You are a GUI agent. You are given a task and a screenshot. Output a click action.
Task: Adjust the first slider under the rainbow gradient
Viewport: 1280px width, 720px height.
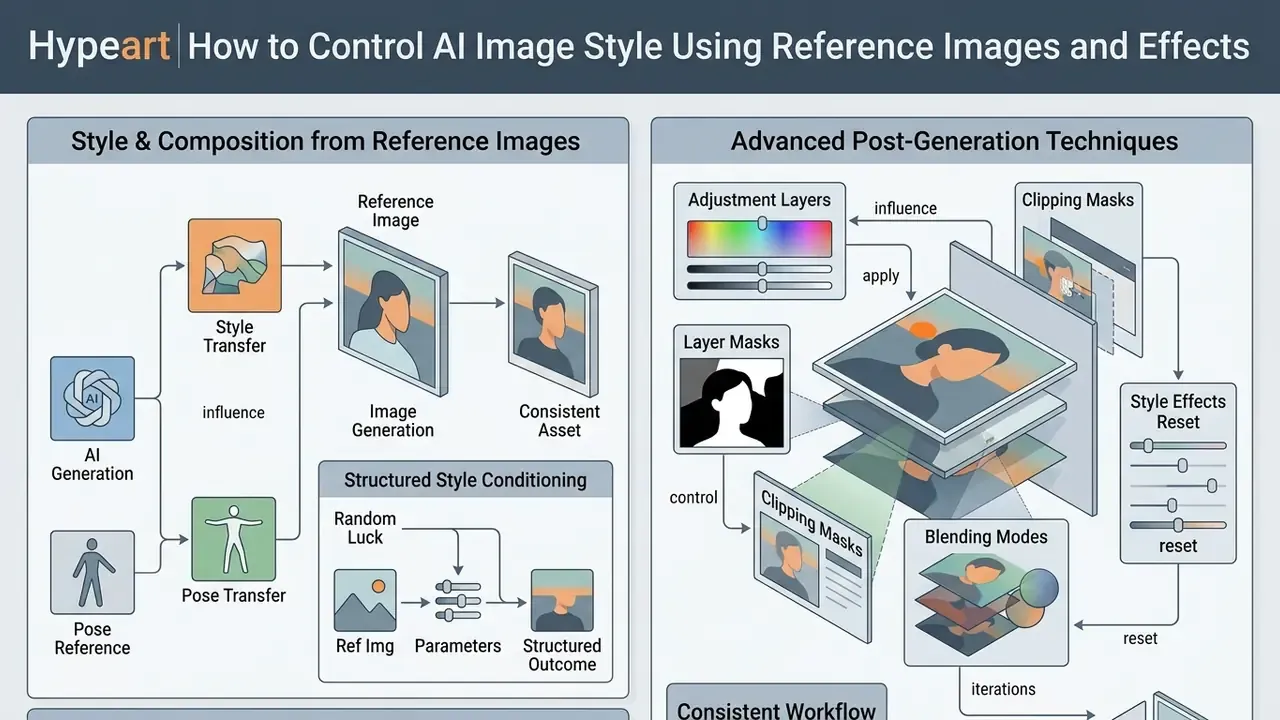pyautogui.click(x=759, y=269)
